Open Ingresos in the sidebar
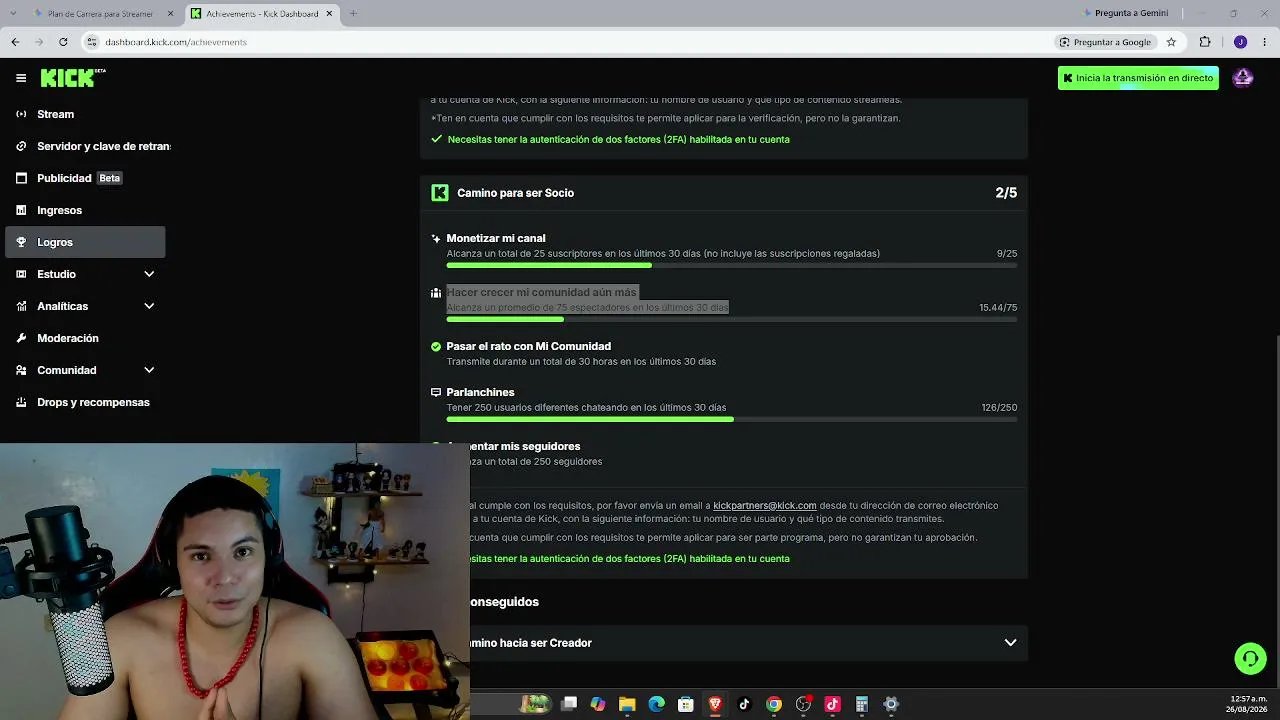This screenshot has height=720, width=1280. pyautogui.click(x=85, y=210)
